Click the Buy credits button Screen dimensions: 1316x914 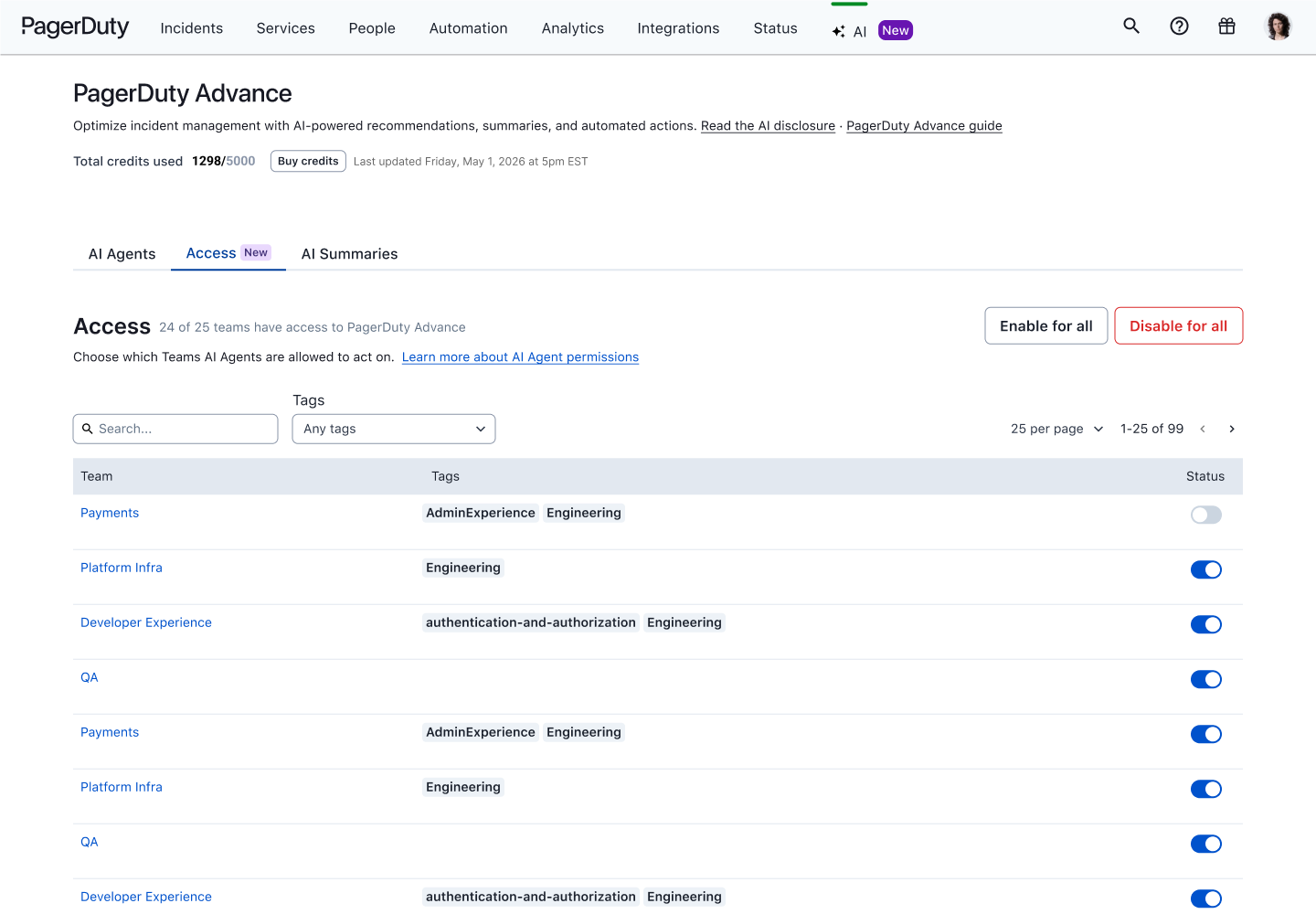coord(308,161)
